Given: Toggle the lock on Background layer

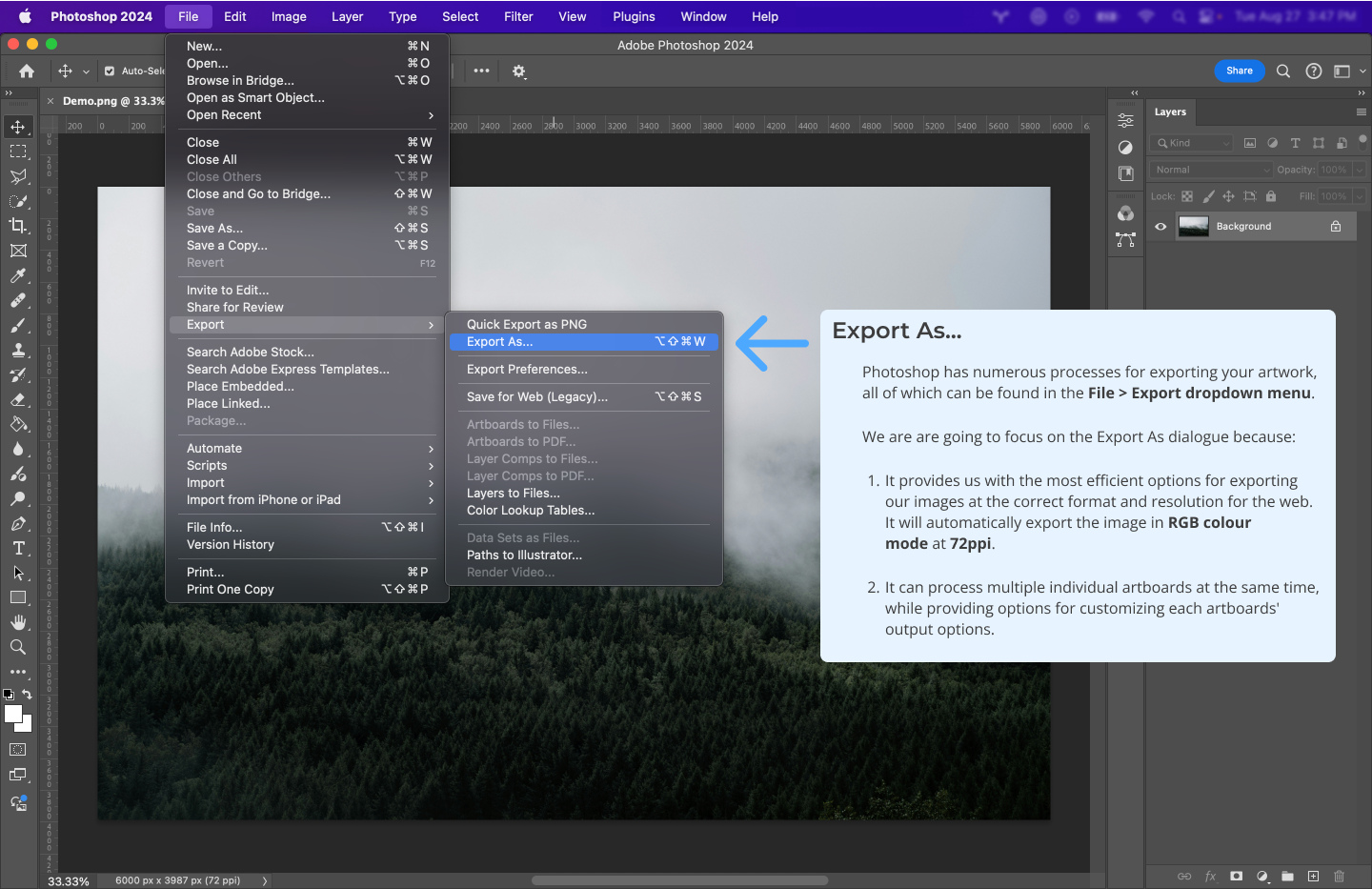Looking at the screenshot, I should point(1336,227).
